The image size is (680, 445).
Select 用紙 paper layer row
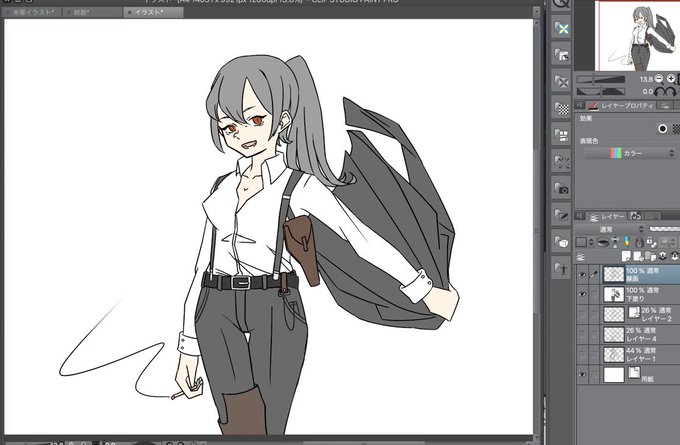click(628, 374)
